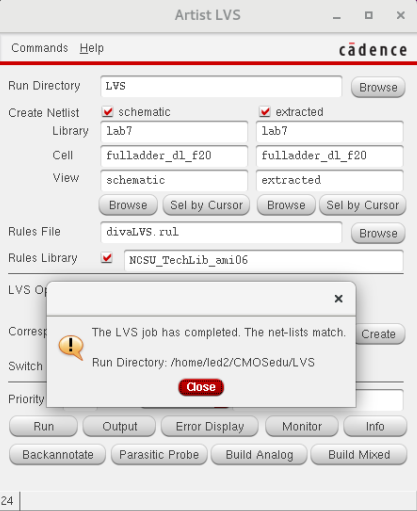
Task: Select extracted view by cursor
Action: tap(363, 205)
